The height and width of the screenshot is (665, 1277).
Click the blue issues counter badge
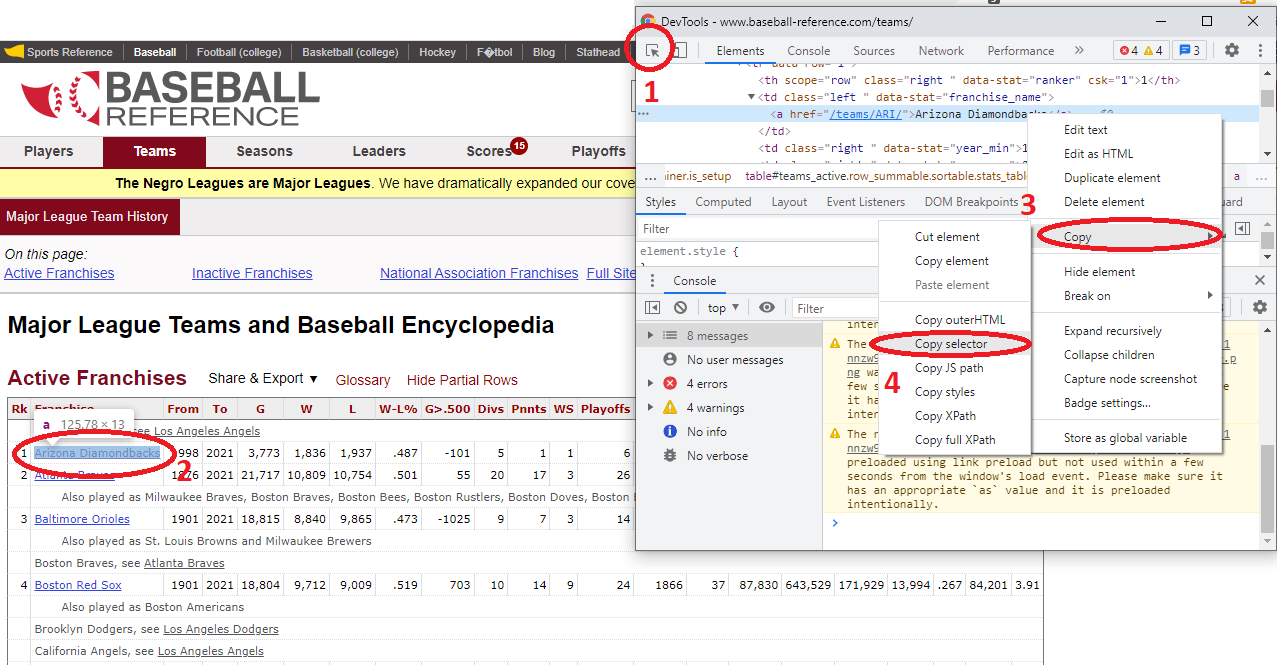(x=1189, y=51)
